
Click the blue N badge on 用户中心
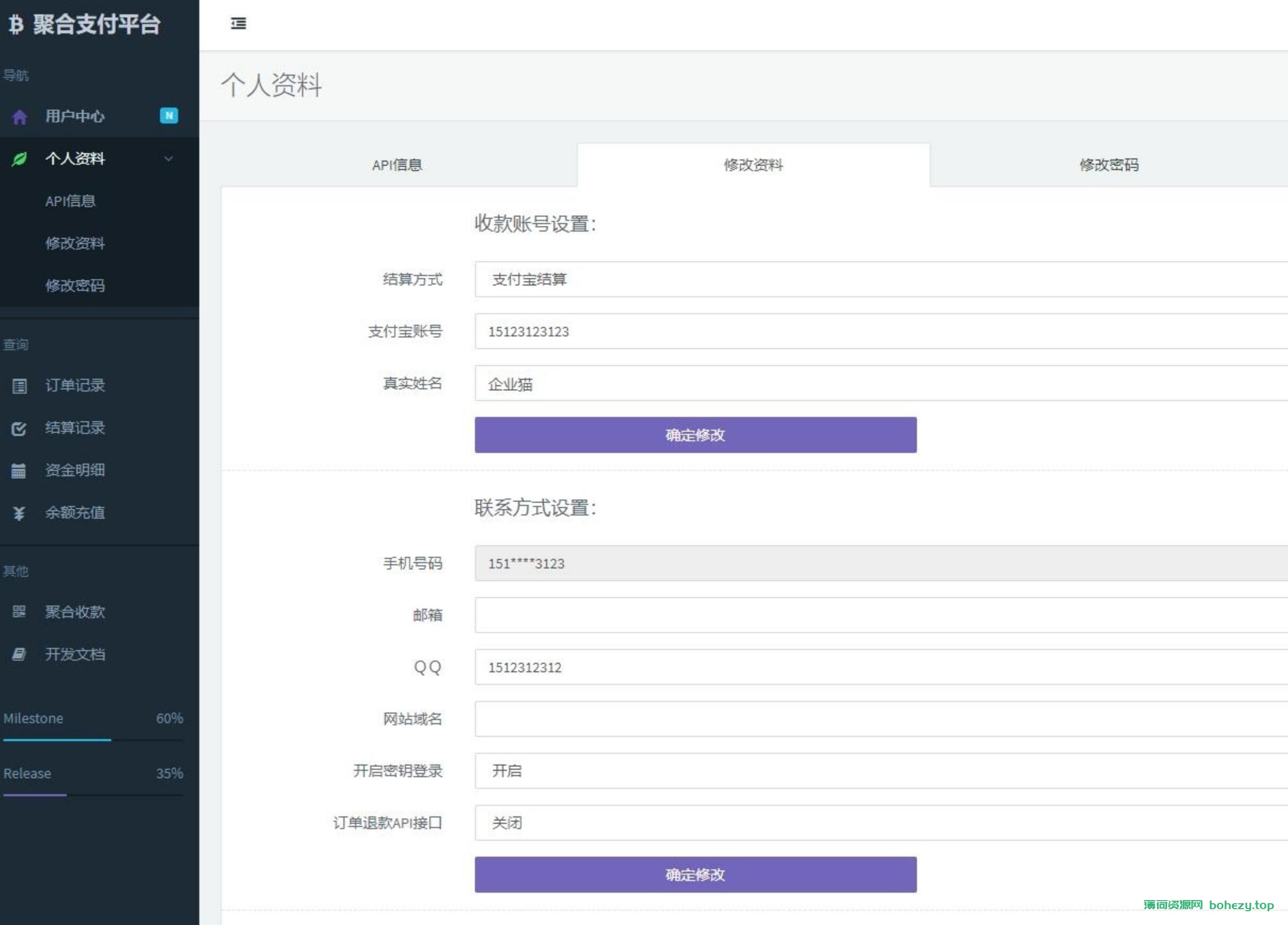[x=169, y=116]
